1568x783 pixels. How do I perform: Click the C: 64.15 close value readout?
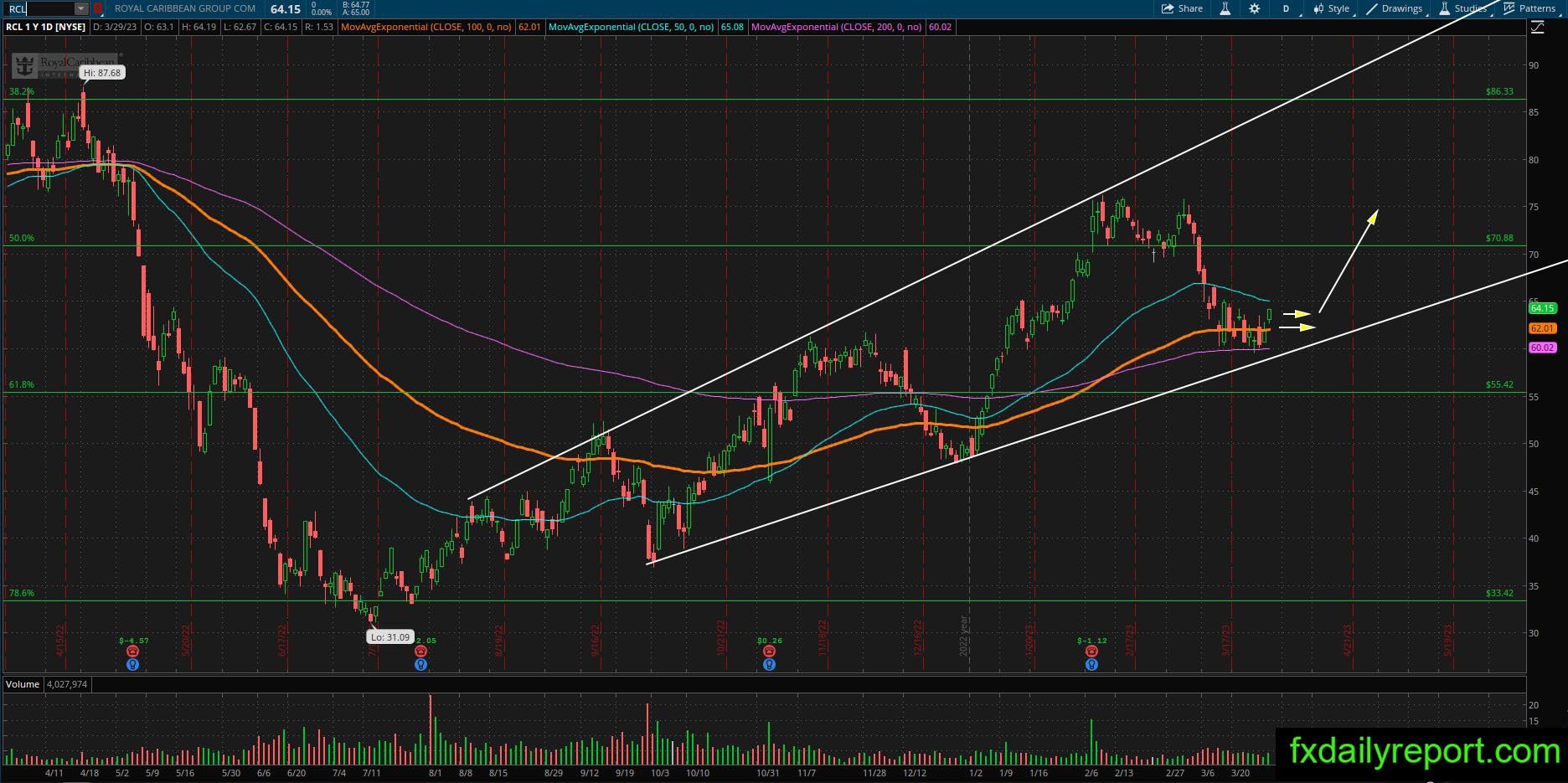pos(281,27)
